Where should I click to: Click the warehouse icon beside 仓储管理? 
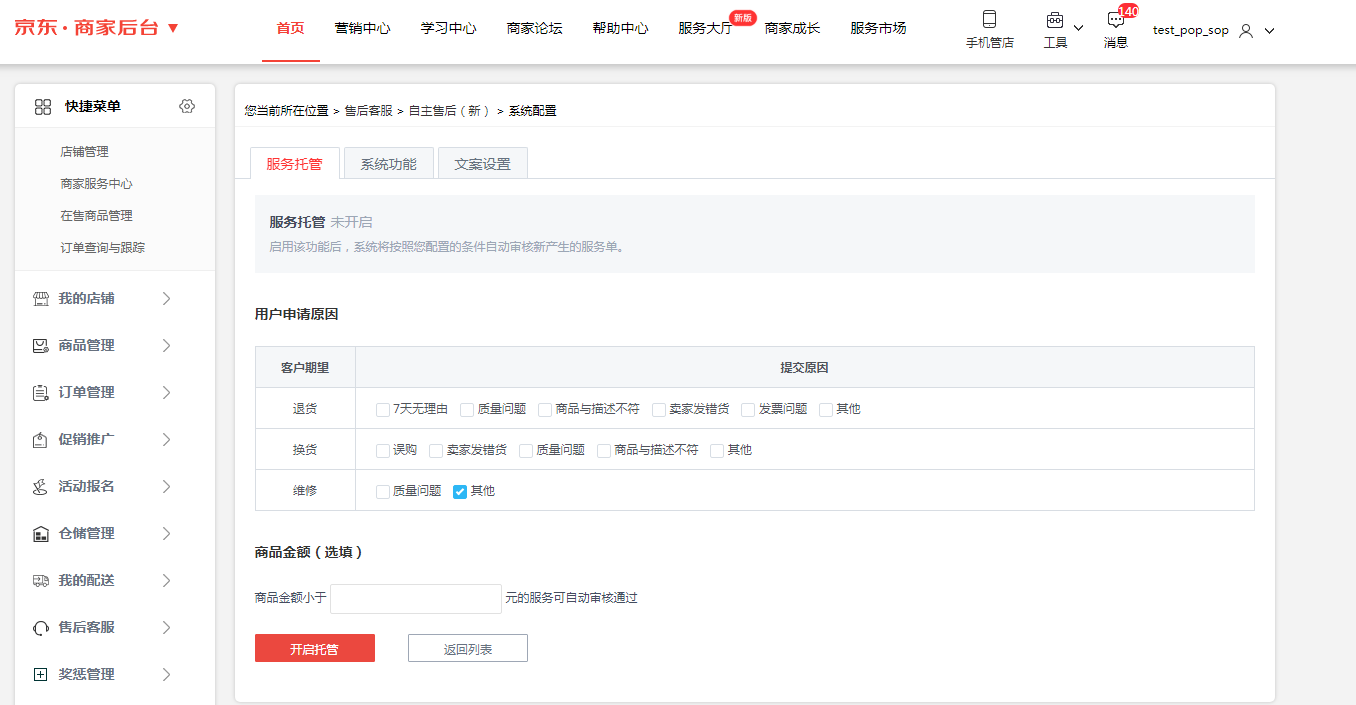[x=41, y=534]
